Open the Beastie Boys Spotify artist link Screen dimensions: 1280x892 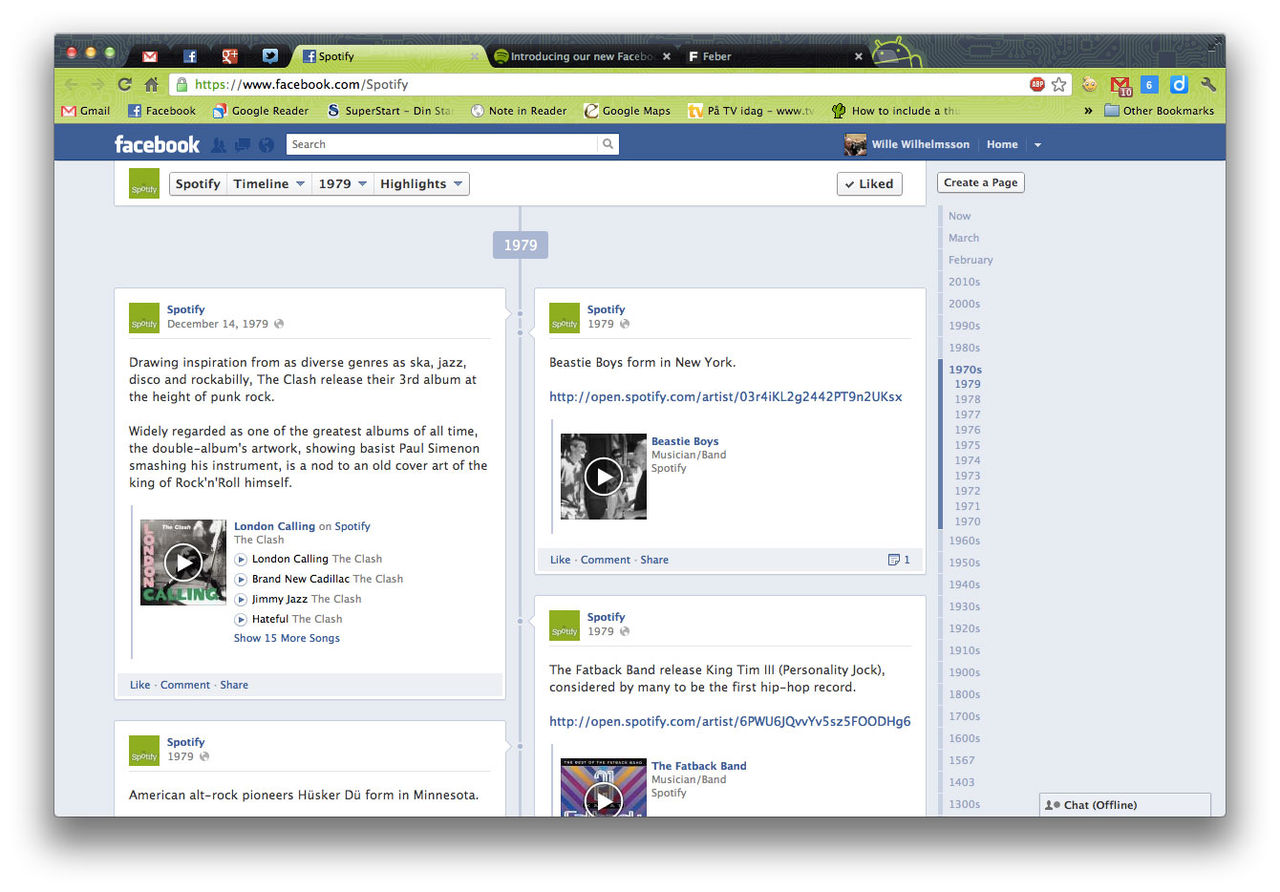[726, 396]
